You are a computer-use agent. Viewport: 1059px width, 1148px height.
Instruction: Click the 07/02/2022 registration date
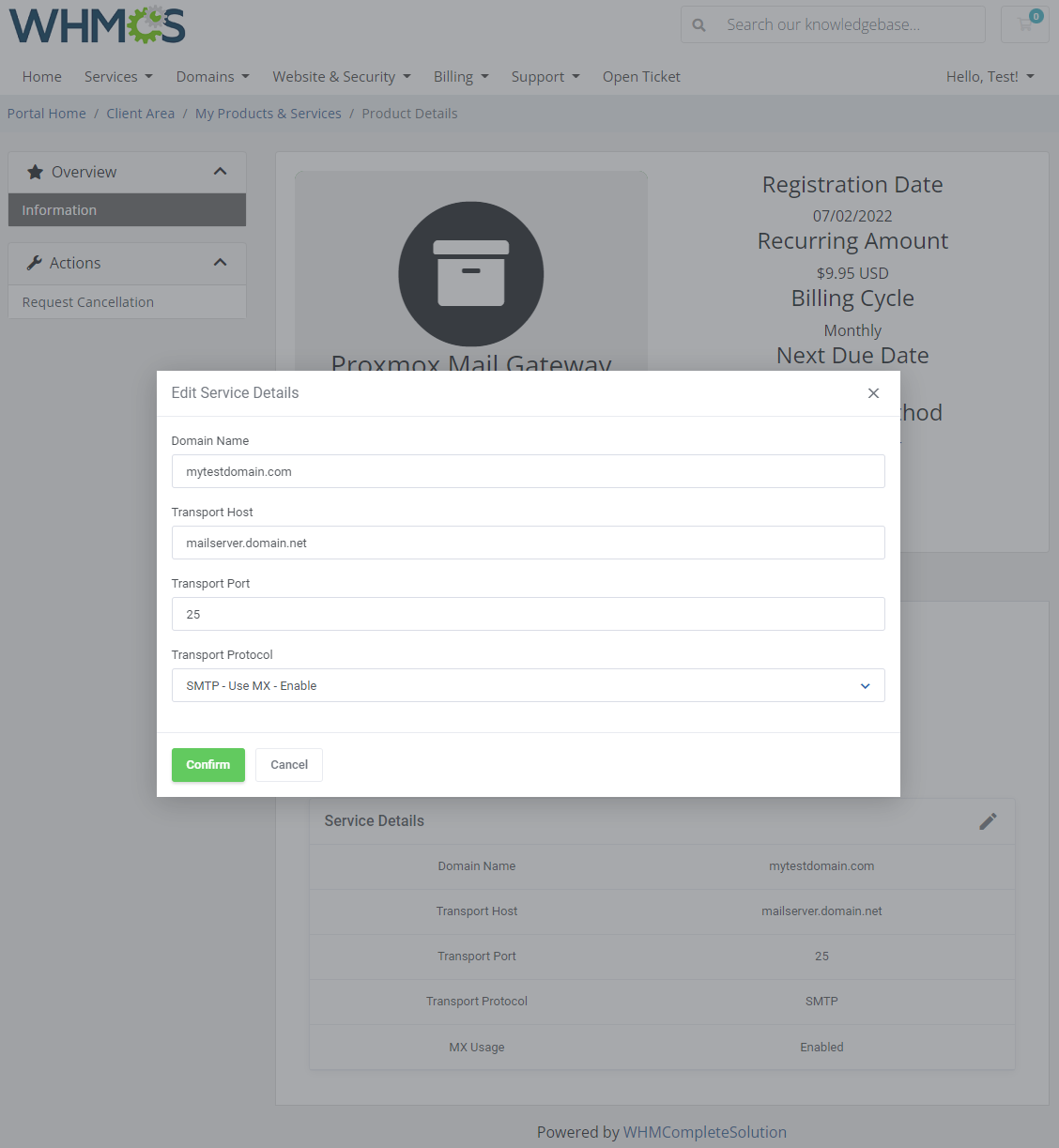tap(852, 216)
